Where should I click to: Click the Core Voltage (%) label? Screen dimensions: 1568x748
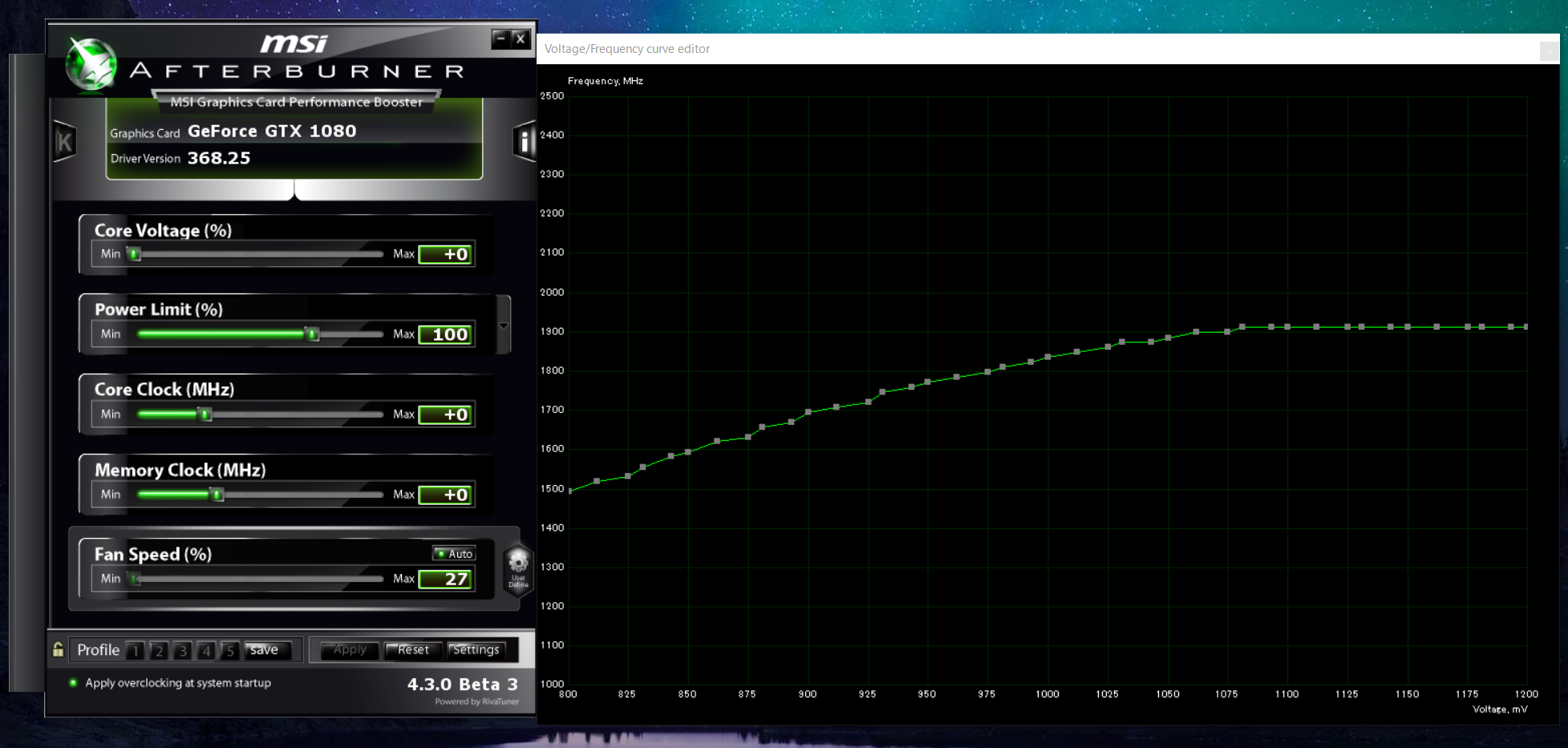(x=164, y=230)
